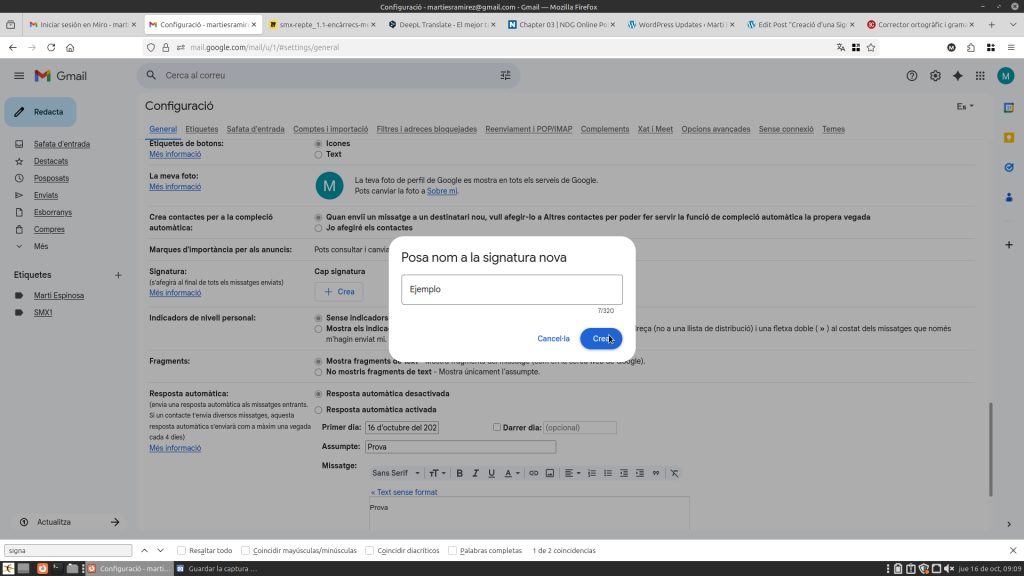Expand 'Més' in the left sidebar

tap(40, 246)
